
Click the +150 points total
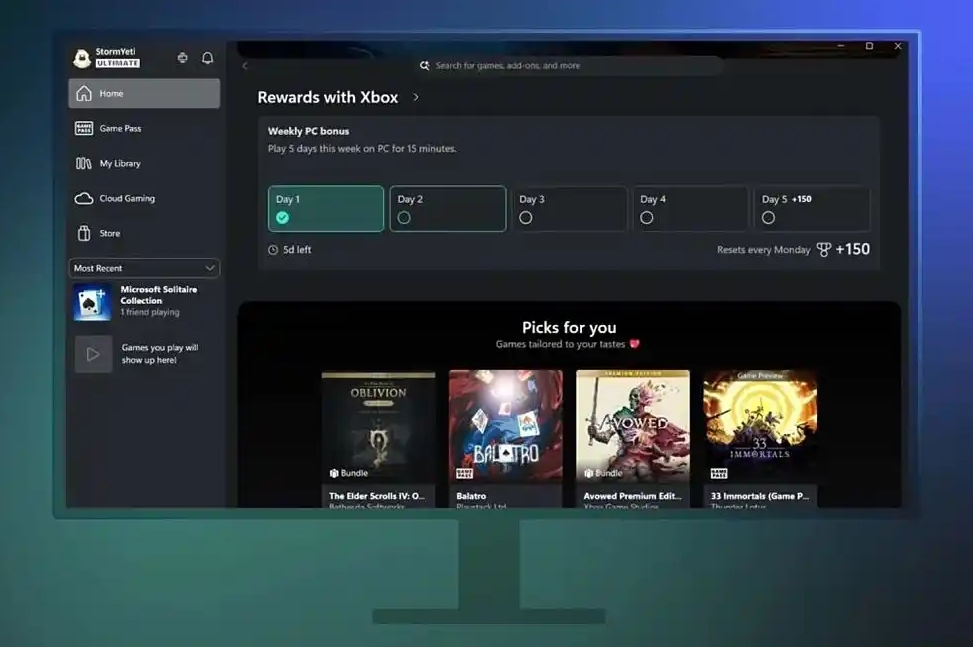853,249
